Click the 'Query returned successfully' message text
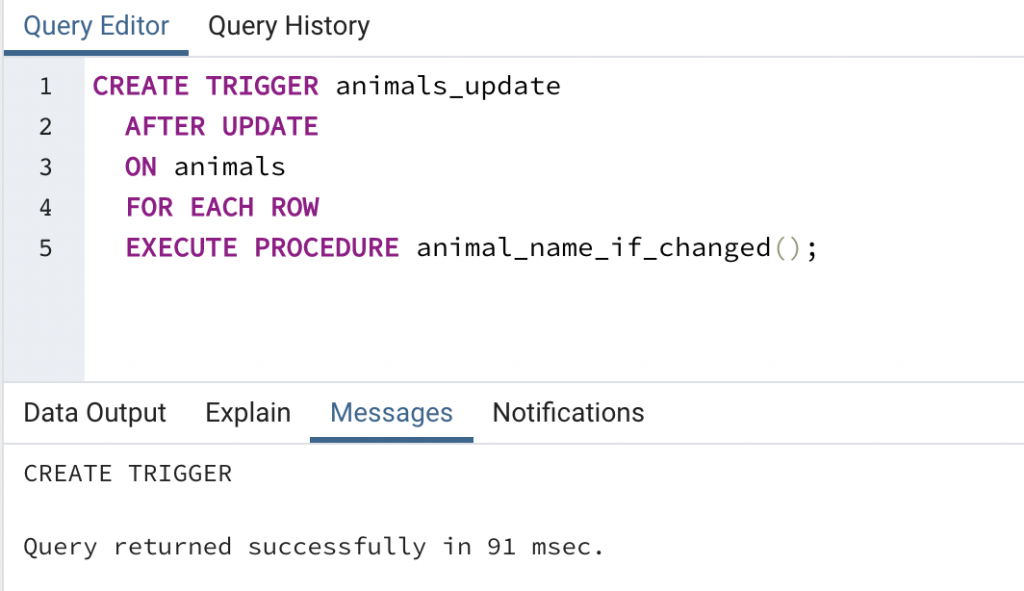 [x=313, y=547]
